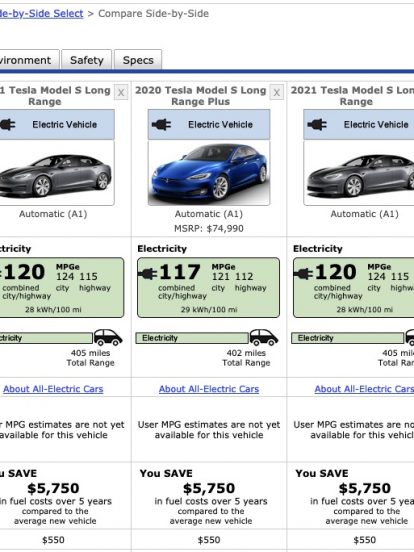The width and height of the screenshot is (414, 552).
Task: Click the plug icon in 2020 Electric Vehicle banner
Action: click(x=161, y=124)
